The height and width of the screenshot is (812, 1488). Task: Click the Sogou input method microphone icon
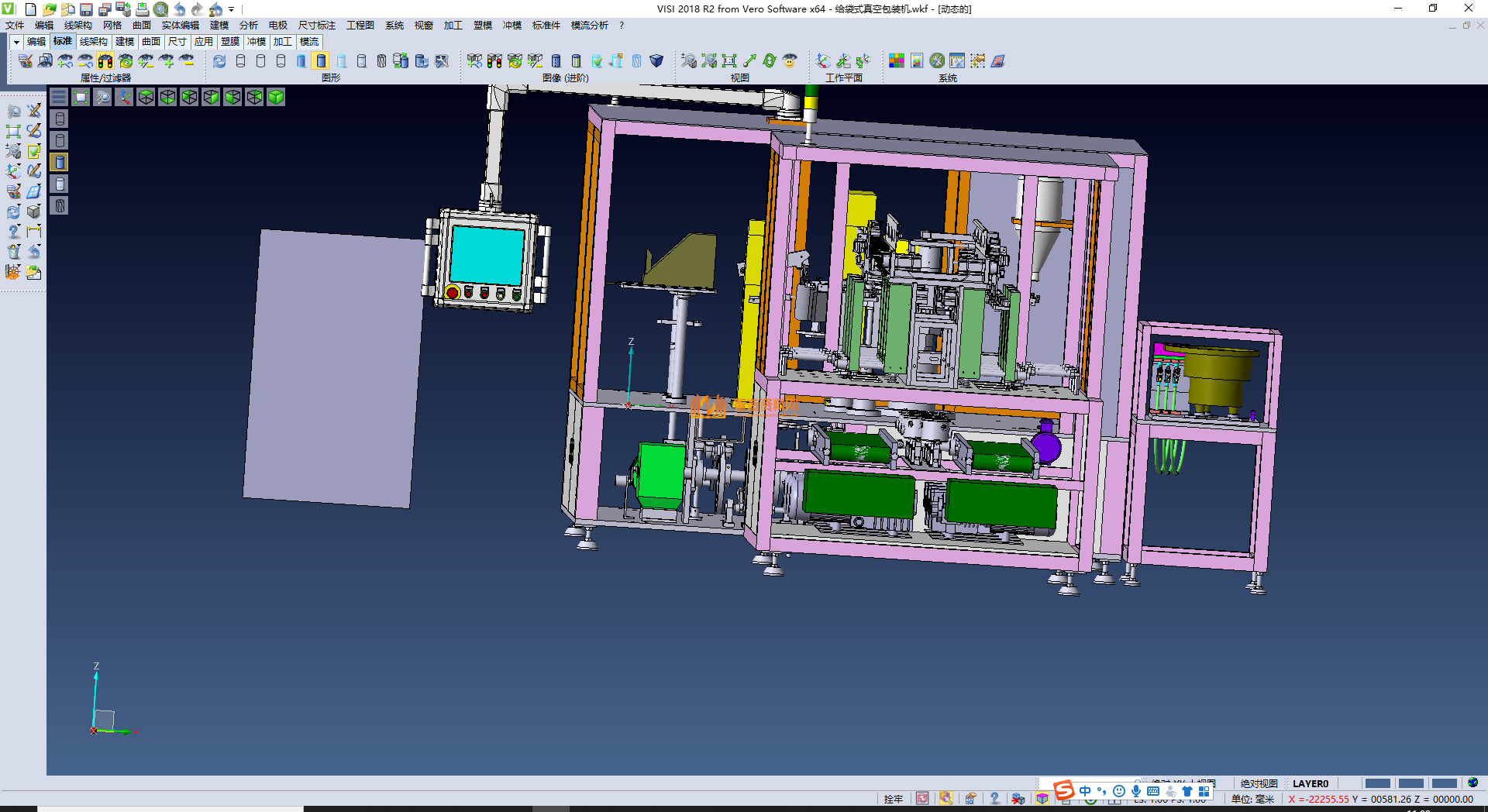pyautogui.click(x=1135, y=791)
